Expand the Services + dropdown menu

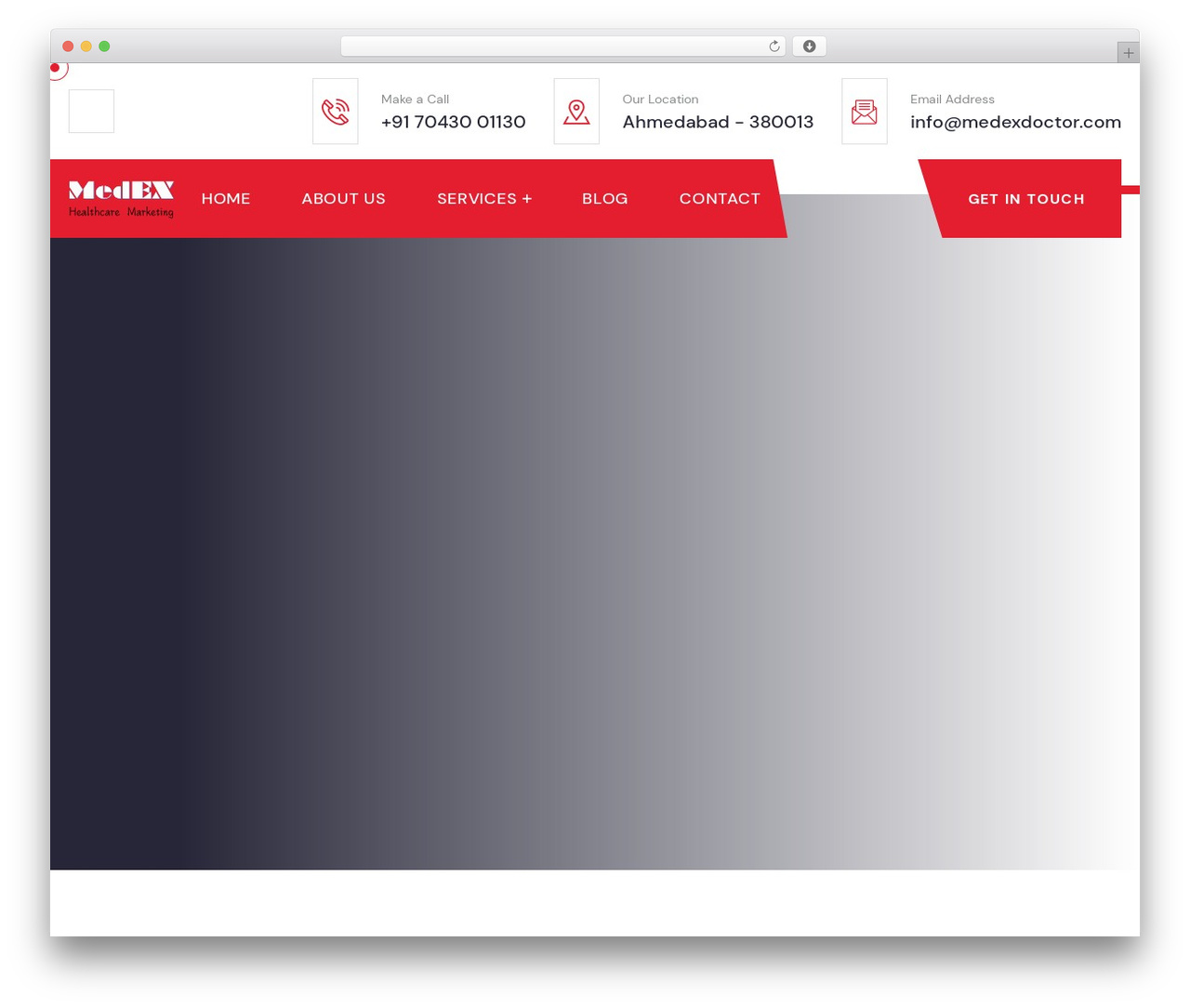pyautogui.click(x=484, y=199)
